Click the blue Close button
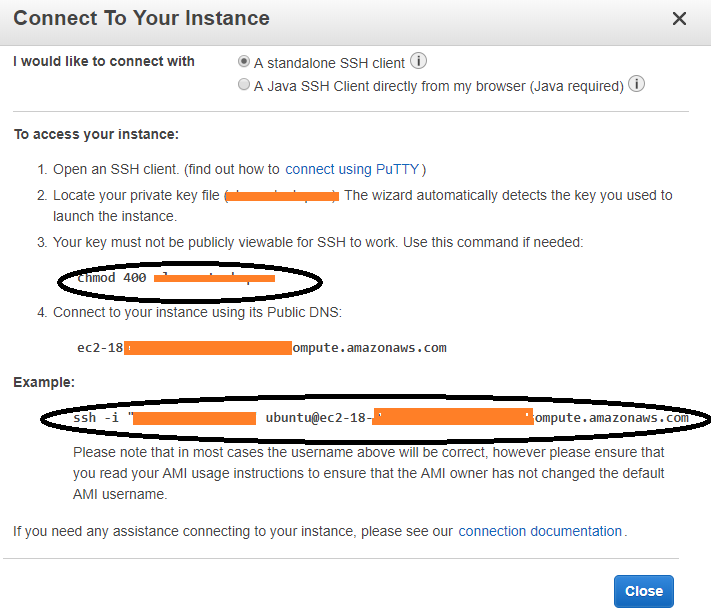The height and width of the screenshot is (613, 711). tap(643, 591)
